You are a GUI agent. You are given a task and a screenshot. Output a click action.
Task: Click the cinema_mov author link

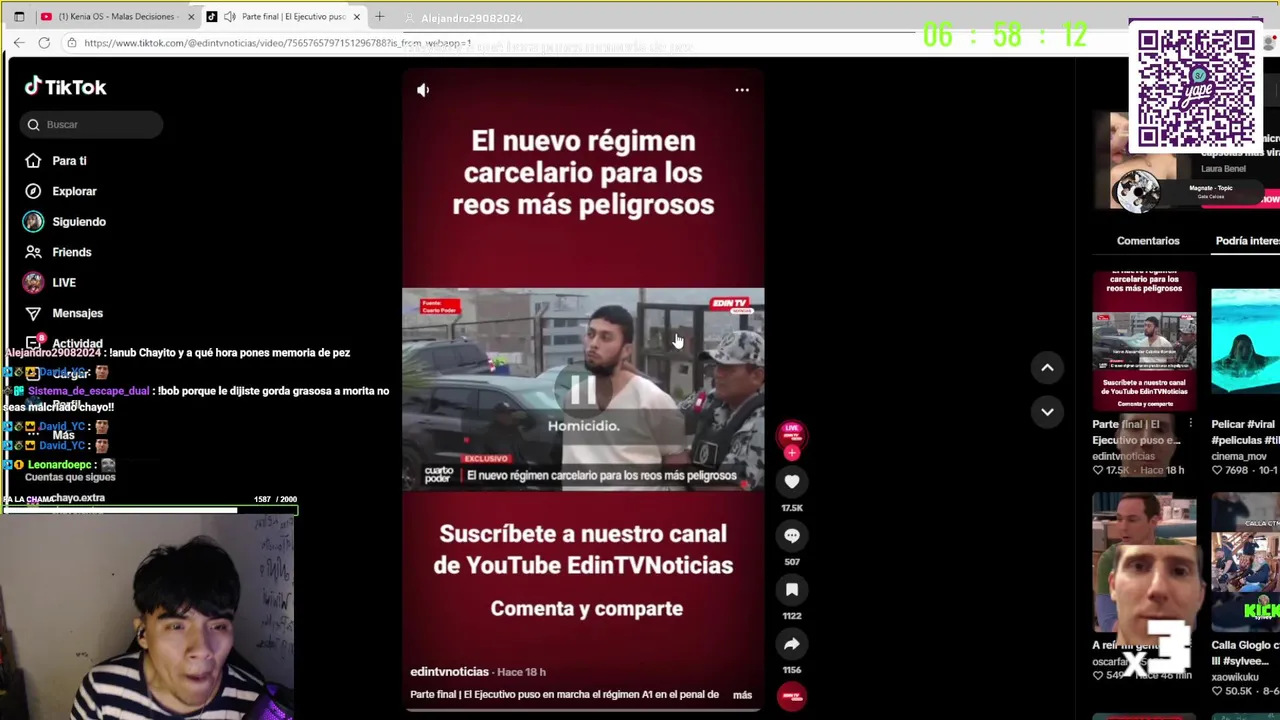click(1239, 456)
